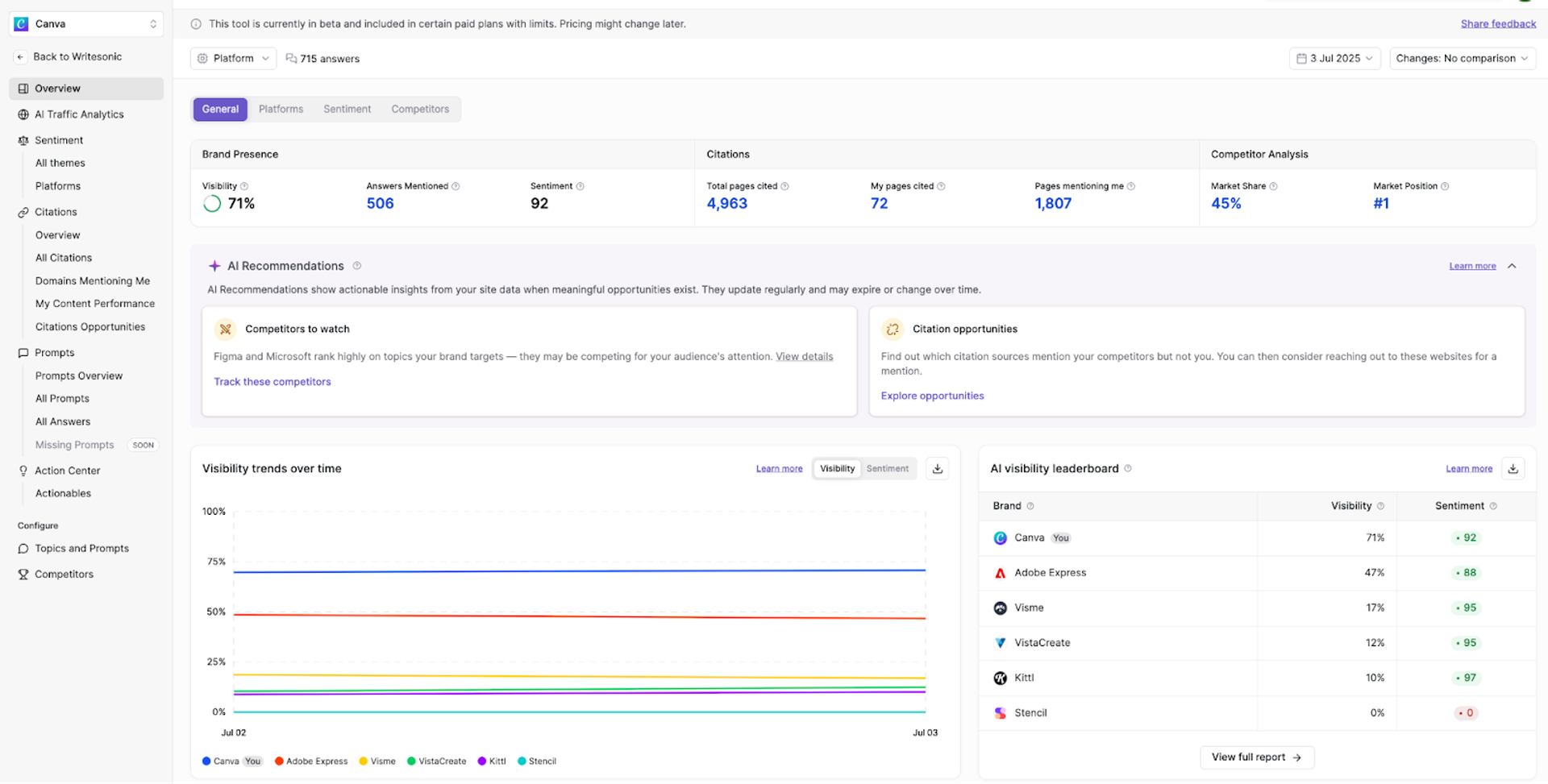Viewport: 1548px width, 784px height.
Task: Click the Citation opportunities card icon
Action: coord(893,329)
